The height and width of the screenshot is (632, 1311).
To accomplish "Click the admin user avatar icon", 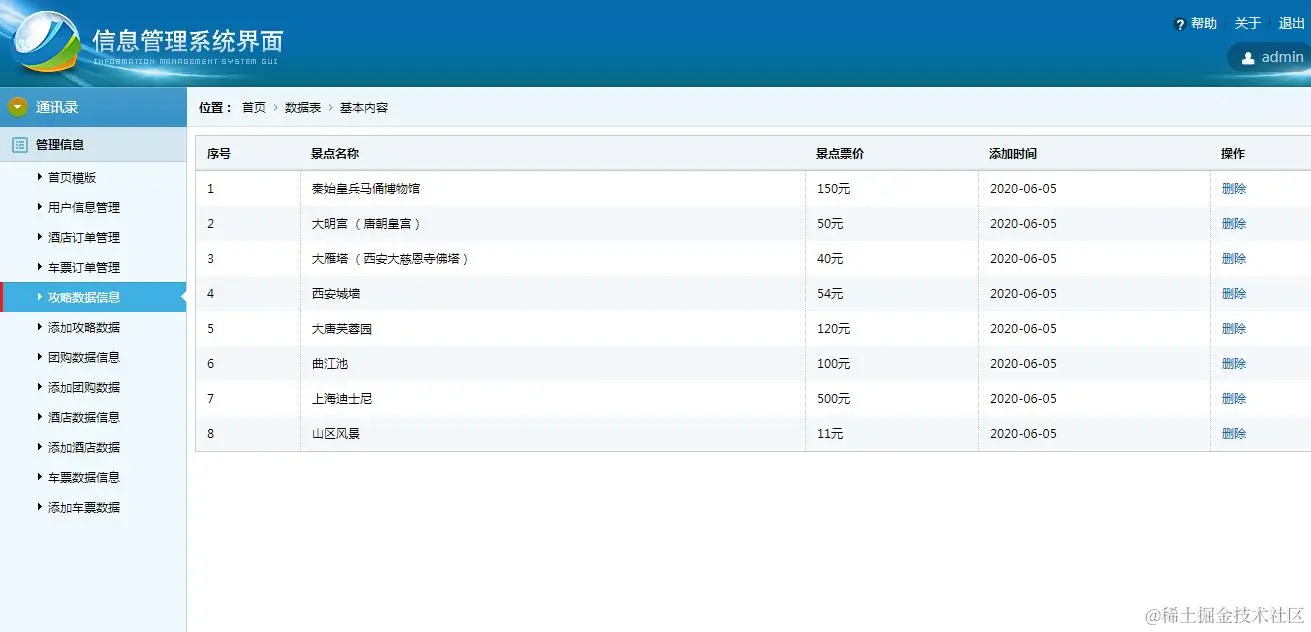I will 1248,58.
